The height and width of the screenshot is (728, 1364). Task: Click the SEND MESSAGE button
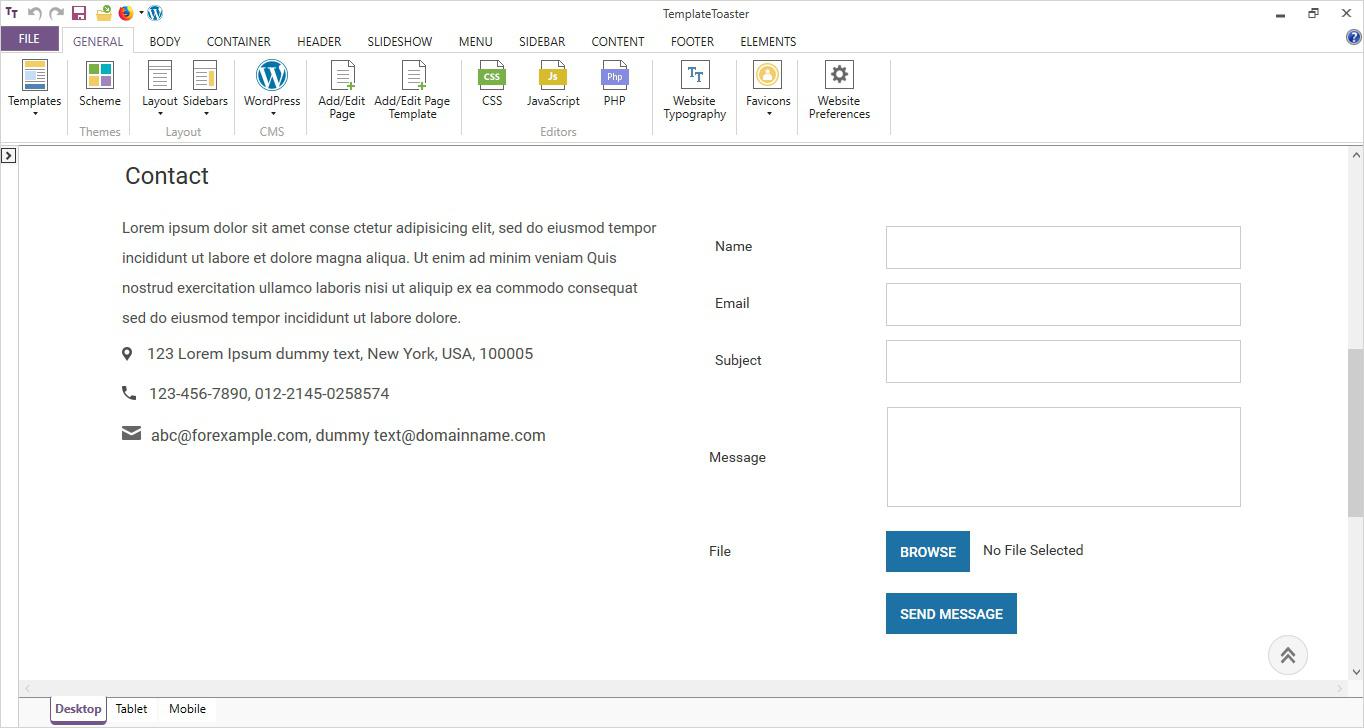tap(951, 614)
